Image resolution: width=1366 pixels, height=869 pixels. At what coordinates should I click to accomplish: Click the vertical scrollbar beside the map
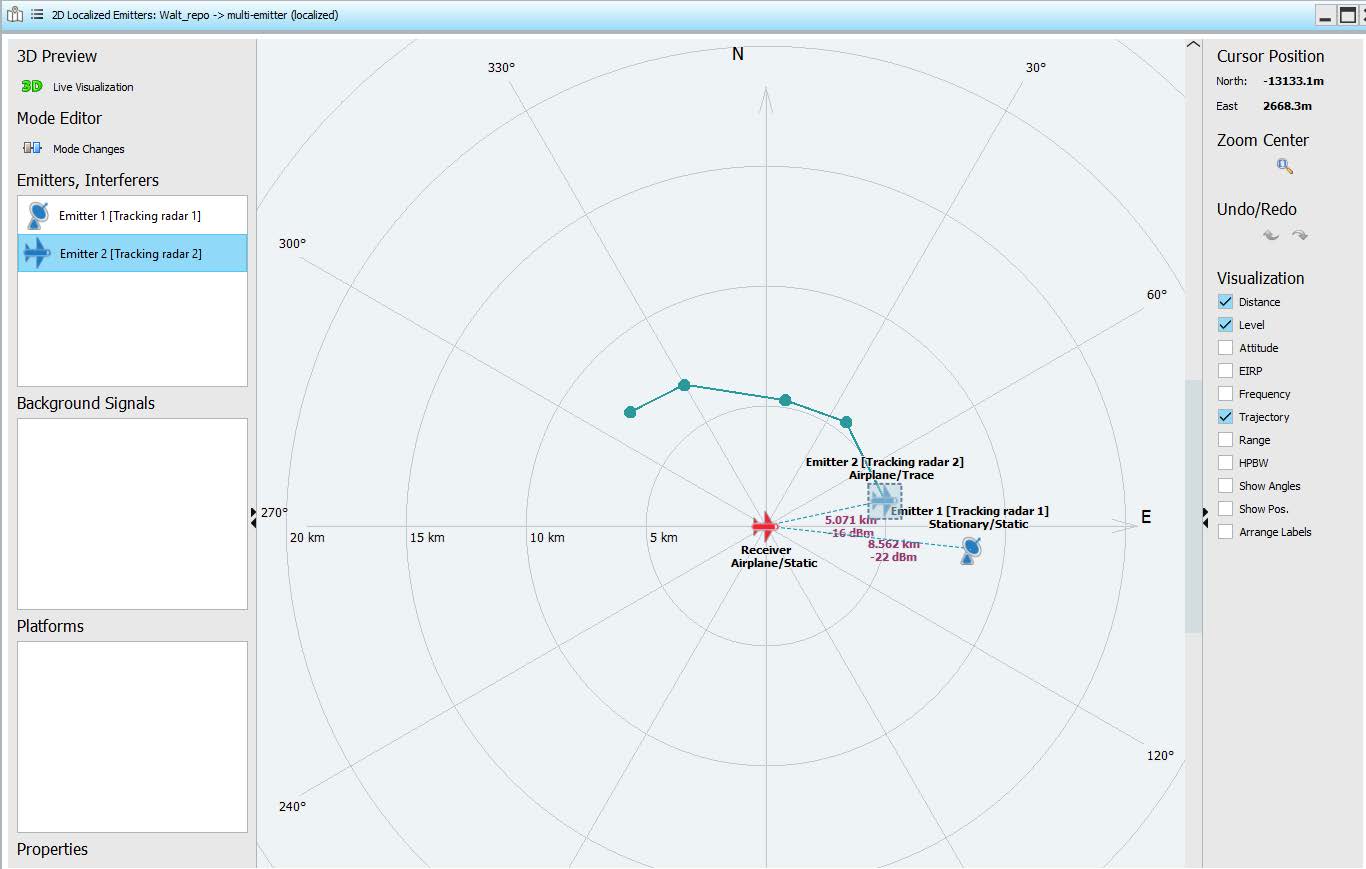click(x=1193, y=505)
